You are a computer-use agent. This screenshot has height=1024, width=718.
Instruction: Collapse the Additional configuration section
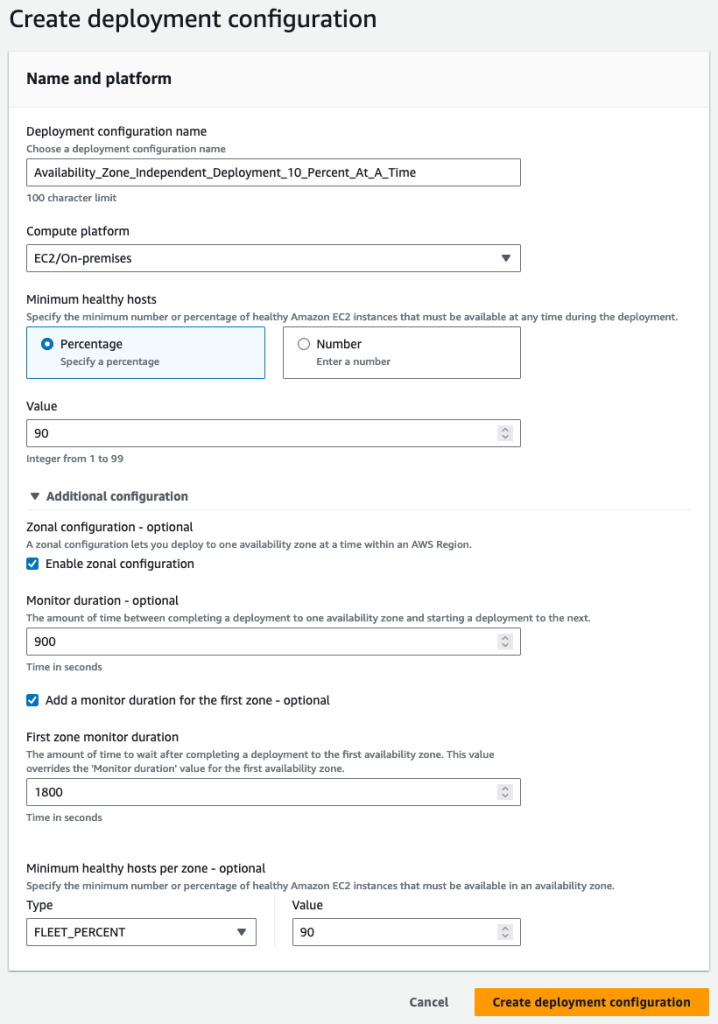pos(110,496)
